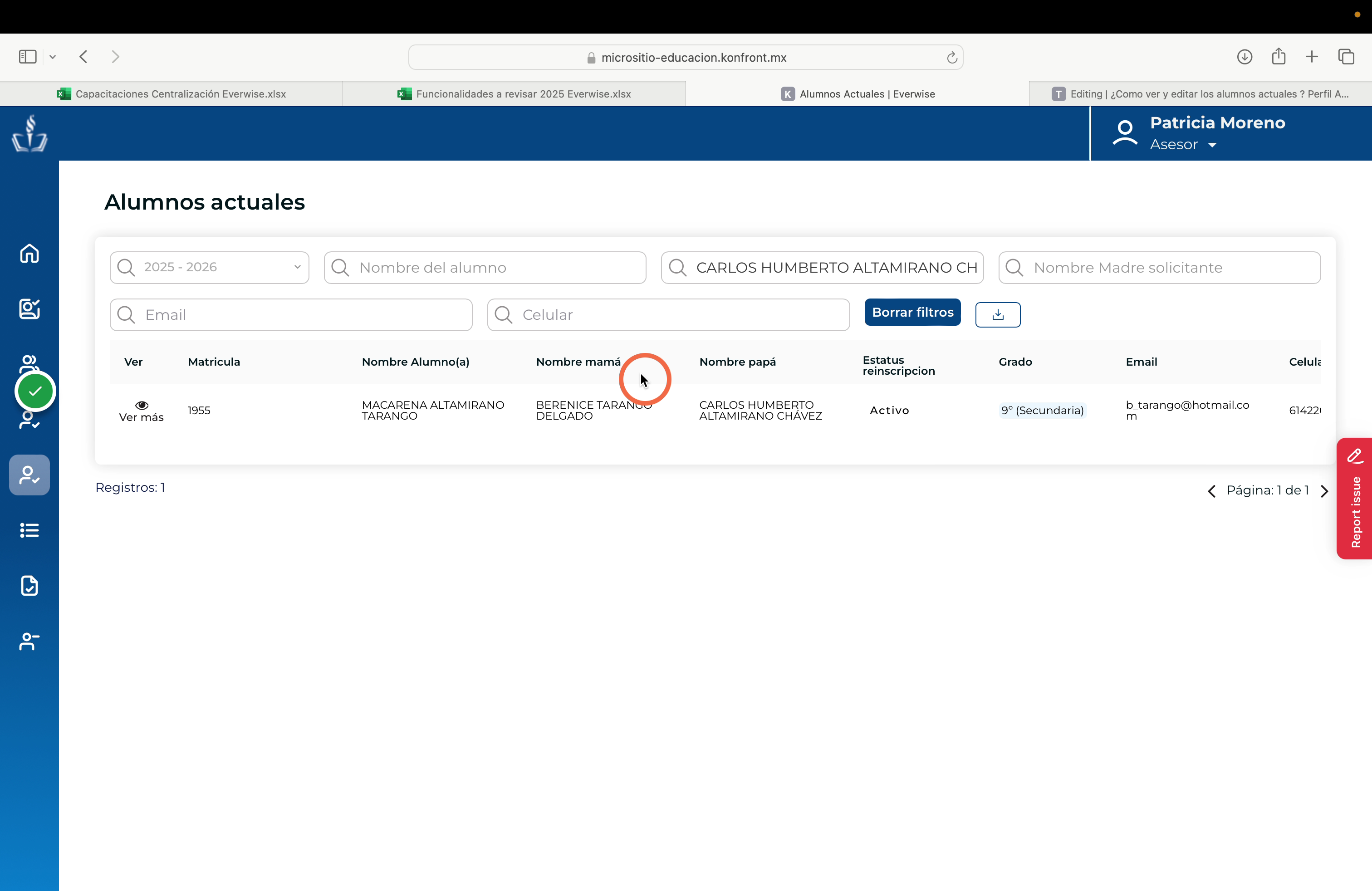
Task: Open Safari sidebar options chevron
Action: click(x=53, y=57)
